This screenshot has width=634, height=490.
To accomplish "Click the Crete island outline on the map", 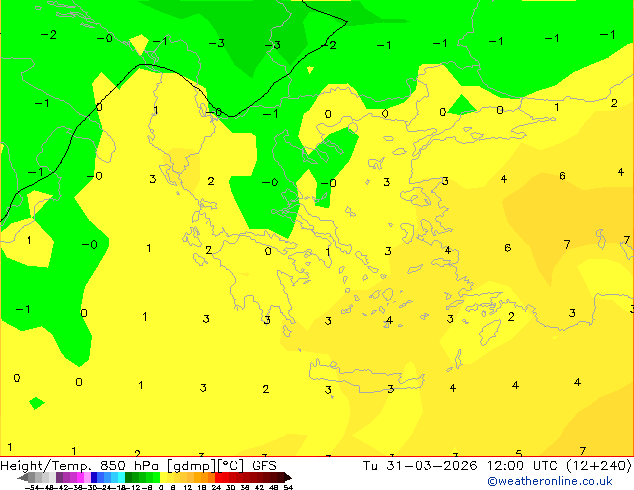I will pos(367,375).
